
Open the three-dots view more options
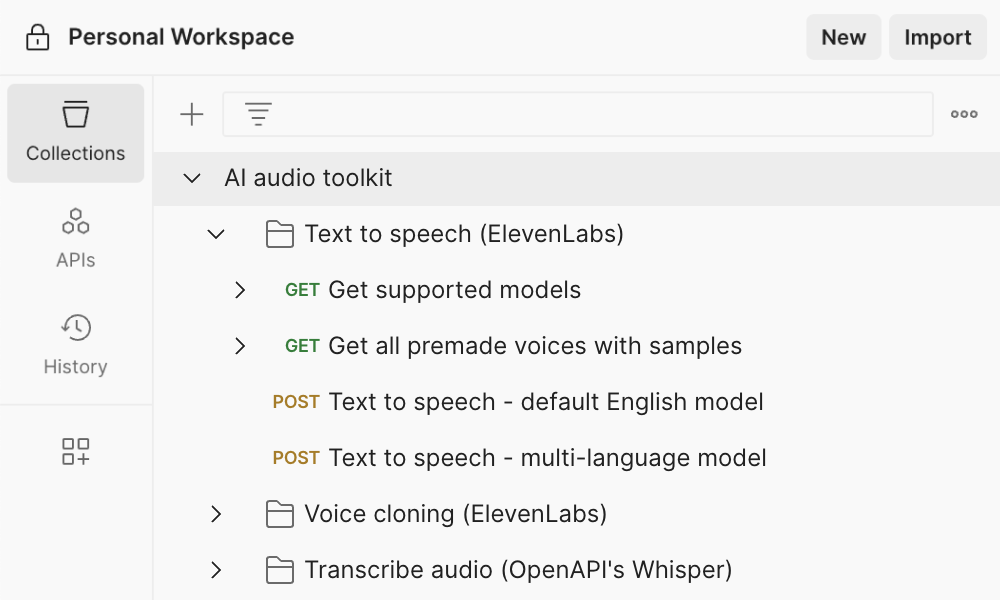pyautogui.click(x=964, y=115)
